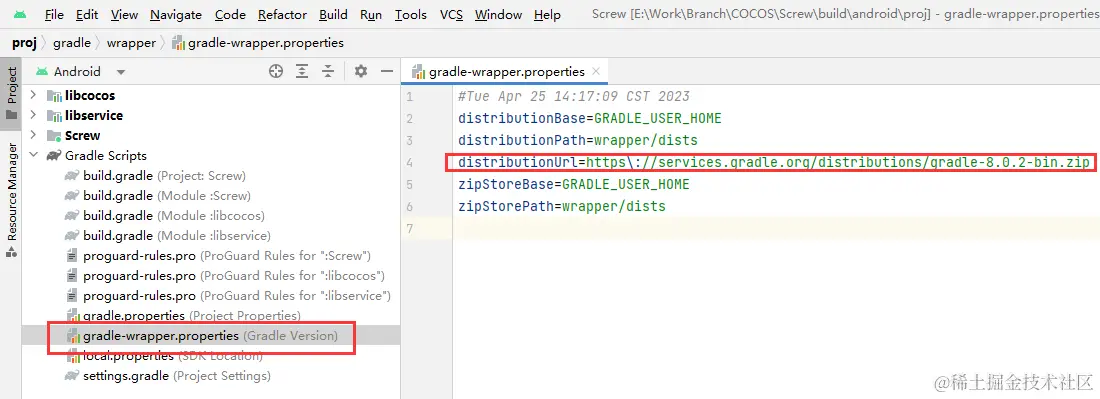Click the distributionBase=GRADLE_USER_HOME line
The height and width of the screenshot is (399, 1100).
589,119
